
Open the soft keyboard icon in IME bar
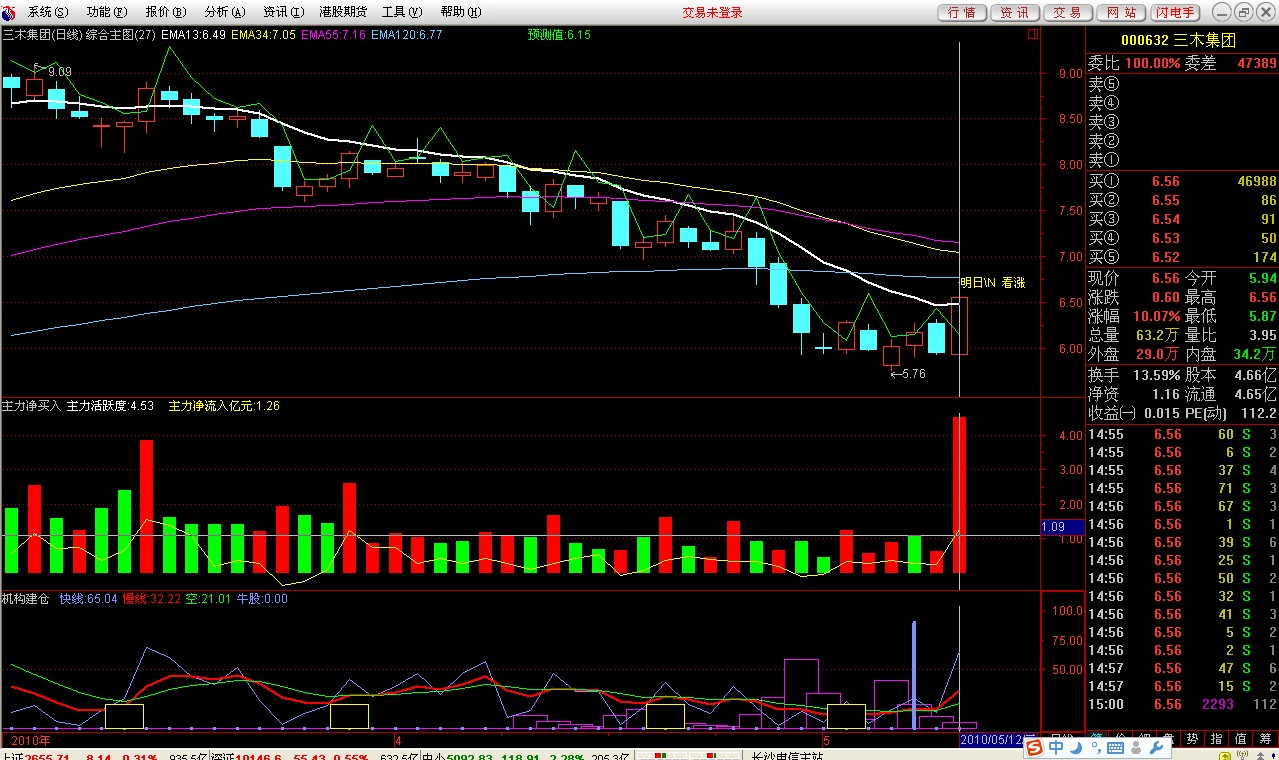1115,747
